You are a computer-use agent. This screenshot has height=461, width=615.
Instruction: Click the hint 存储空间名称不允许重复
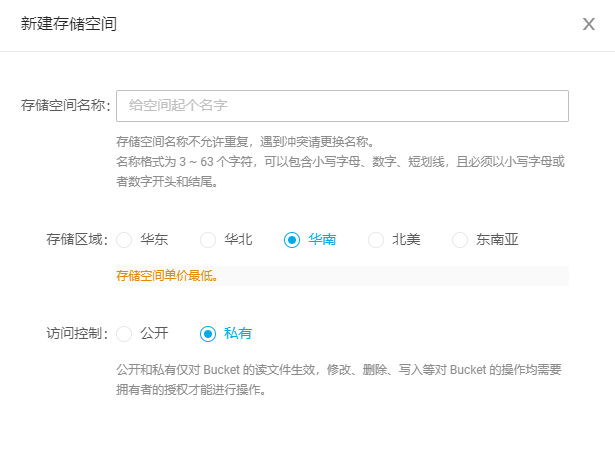(x=182, y=142)
